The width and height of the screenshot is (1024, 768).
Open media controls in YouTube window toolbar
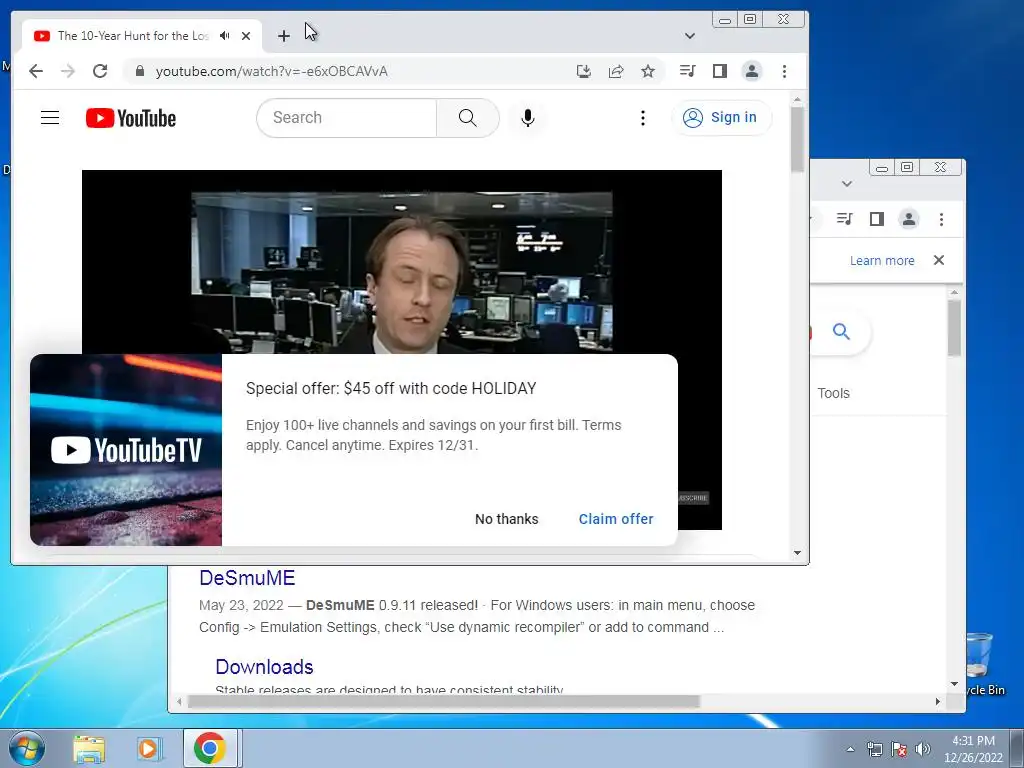688,71
